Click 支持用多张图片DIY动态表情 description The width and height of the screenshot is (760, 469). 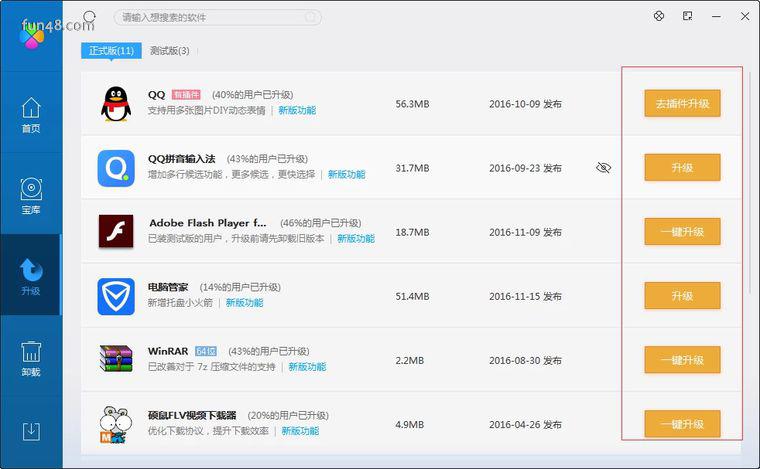[206, 110]
